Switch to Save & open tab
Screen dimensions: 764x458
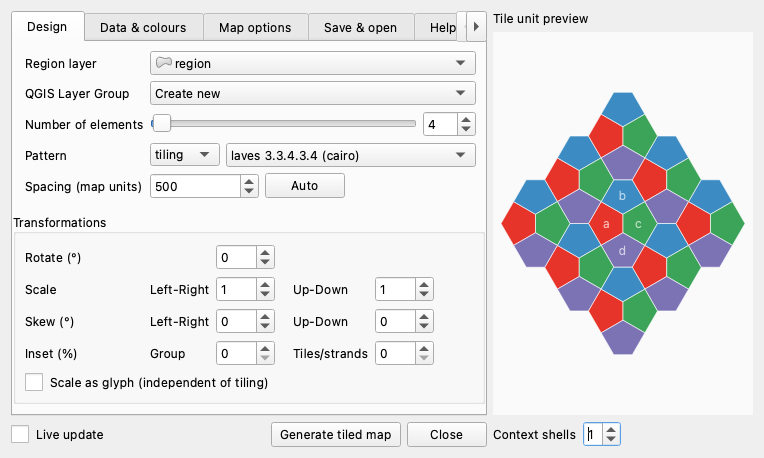click(361, 28)
